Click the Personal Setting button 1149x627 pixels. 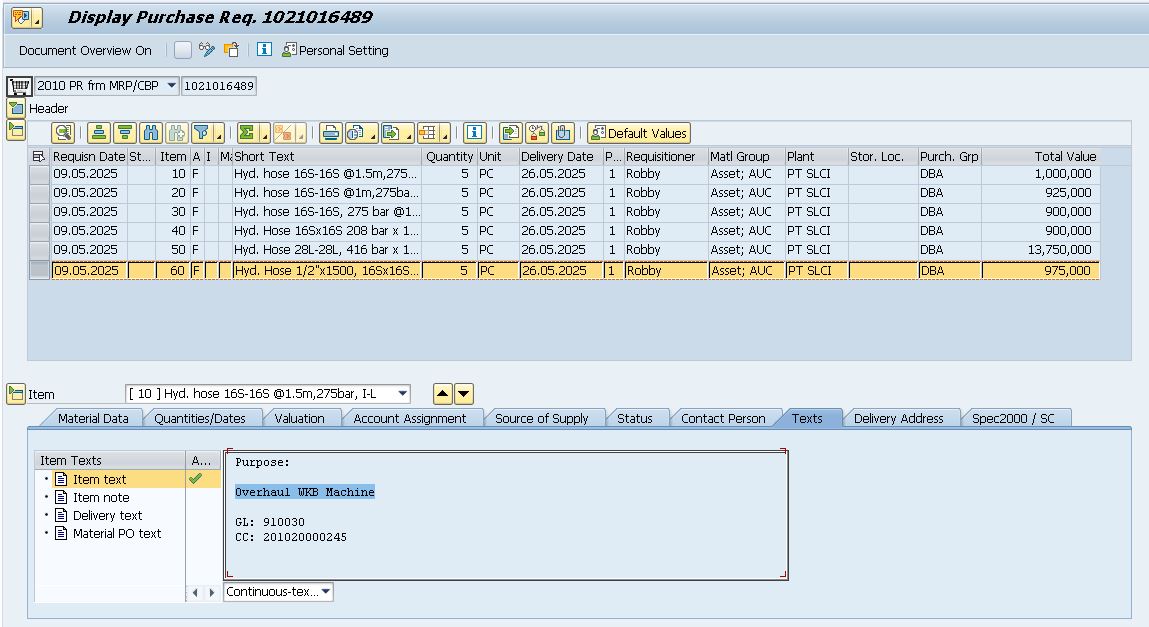pos(336,50)
